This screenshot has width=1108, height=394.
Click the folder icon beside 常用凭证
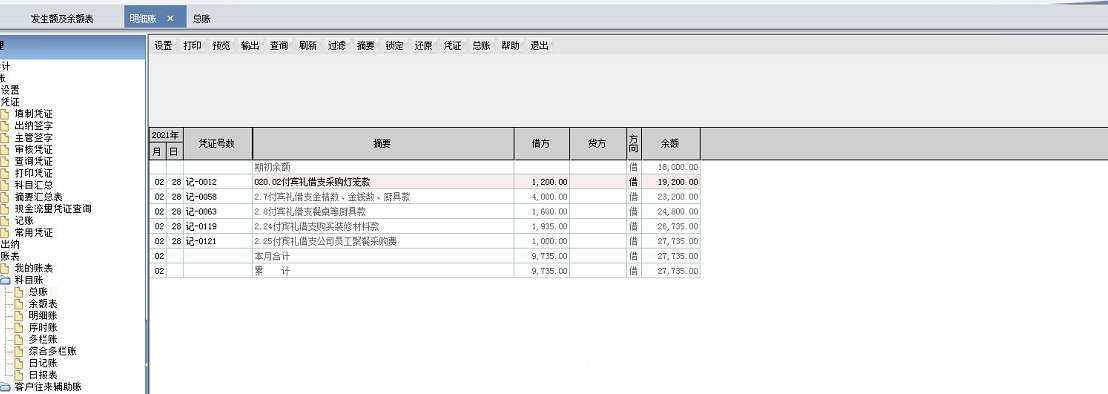pyautogui.click(x=5, y=232)
